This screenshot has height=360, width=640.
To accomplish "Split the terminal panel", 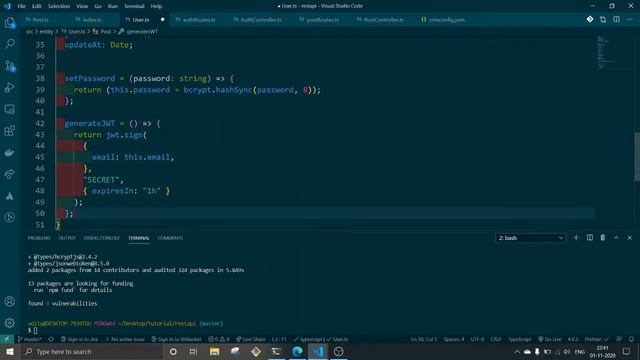I will [x=590, y=238].
